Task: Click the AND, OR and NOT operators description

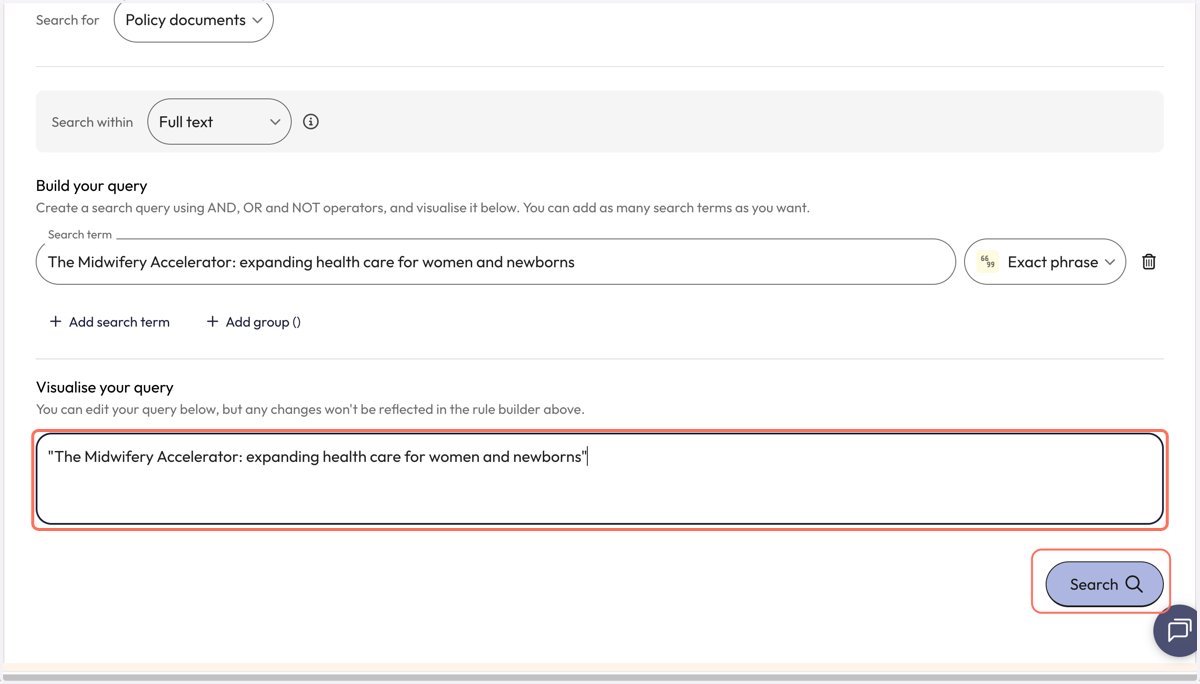Action: click(423, 208)
